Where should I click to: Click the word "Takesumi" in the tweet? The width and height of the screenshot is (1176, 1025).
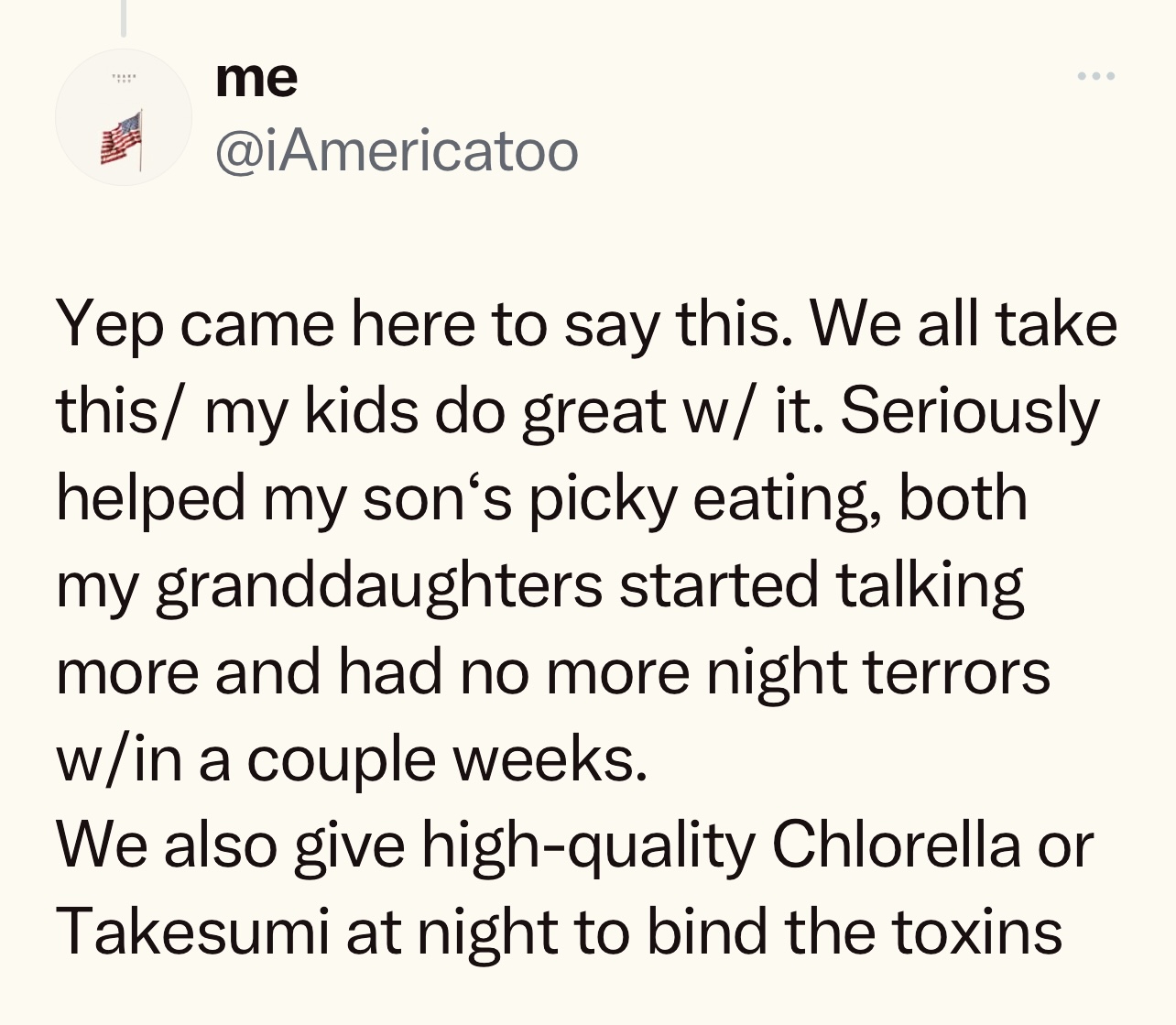(x=192, y=932)
